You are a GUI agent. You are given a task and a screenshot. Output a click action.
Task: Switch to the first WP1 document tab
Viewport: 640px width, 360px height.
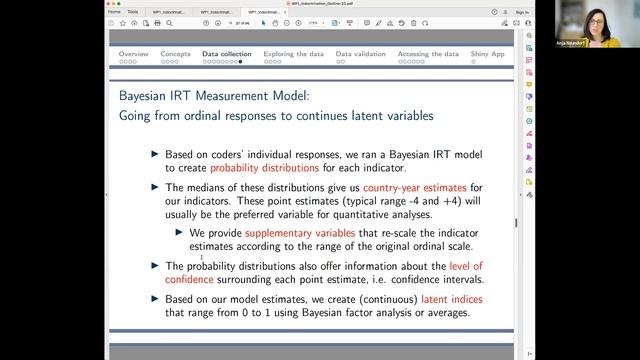[x=168, y=12]
